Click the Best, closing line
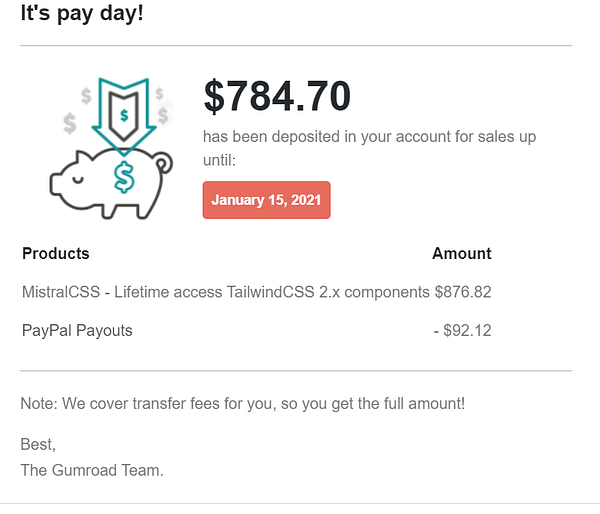 click(x=37, y=444)
